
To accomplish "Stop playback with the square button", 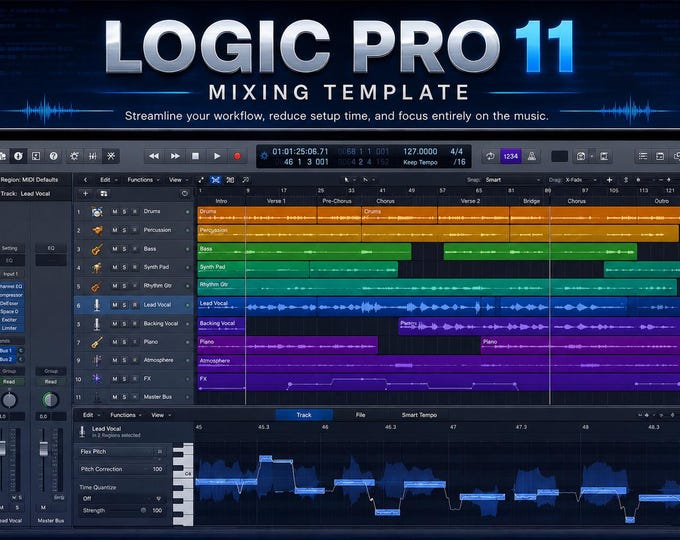I will pos(196,156).
